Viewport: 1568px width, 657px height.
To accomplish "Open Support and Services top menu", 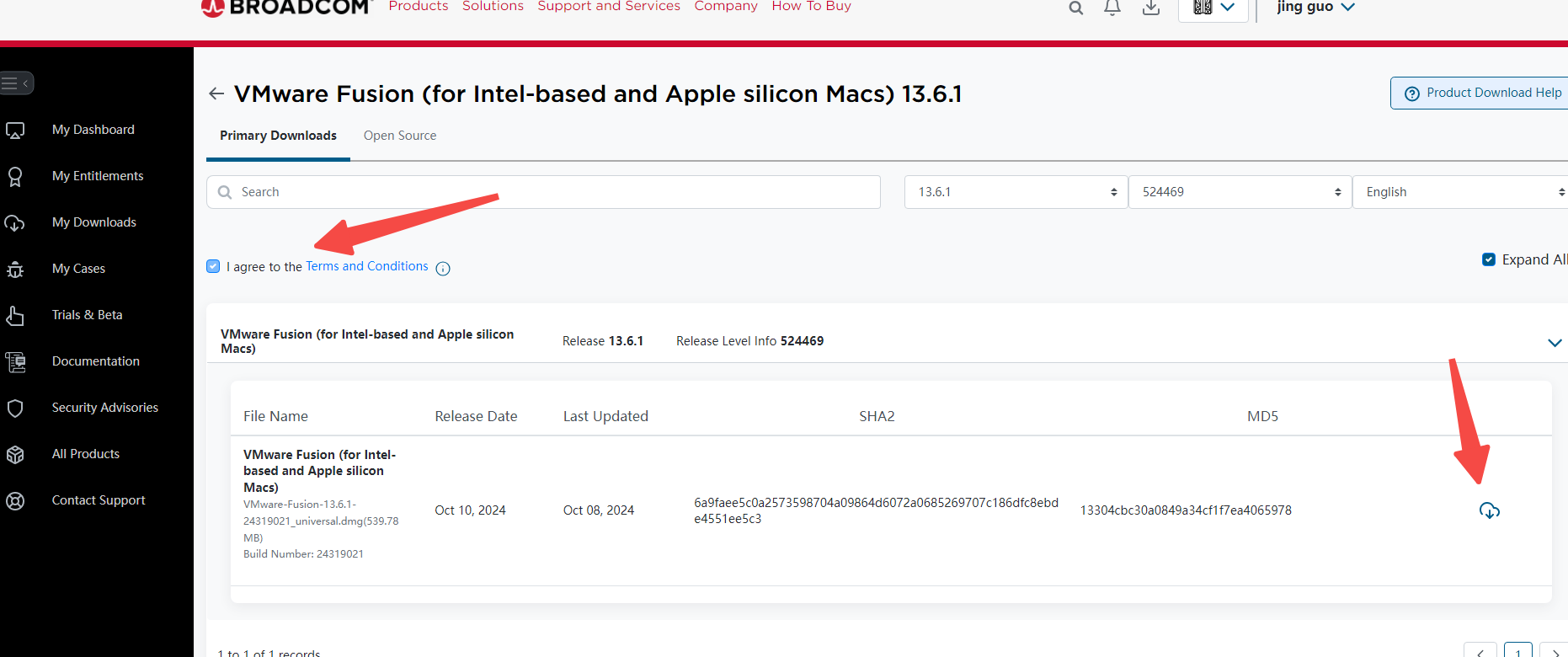I will coord(609,6).
